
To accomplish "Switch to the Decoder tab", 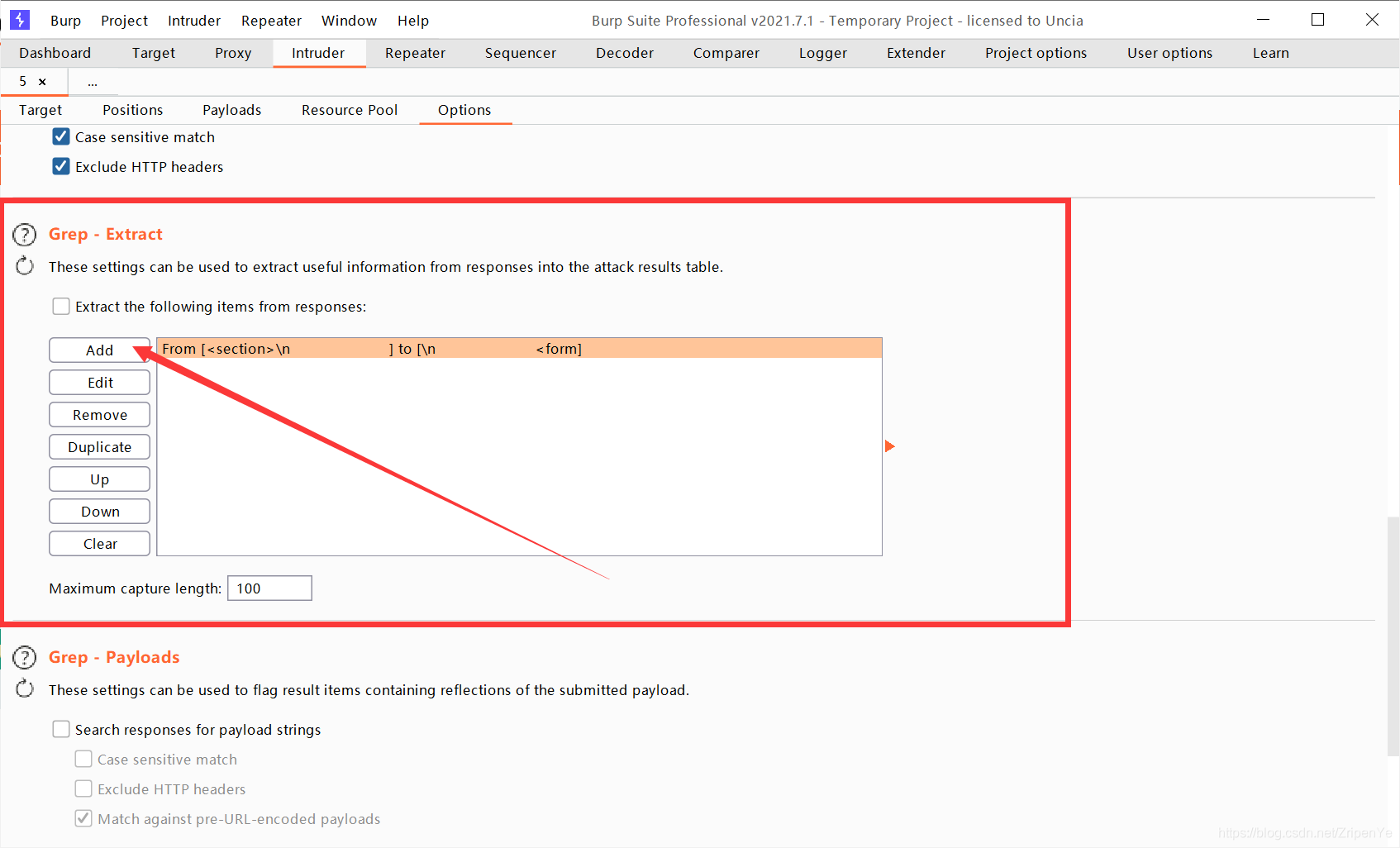I will pos(625,53).
